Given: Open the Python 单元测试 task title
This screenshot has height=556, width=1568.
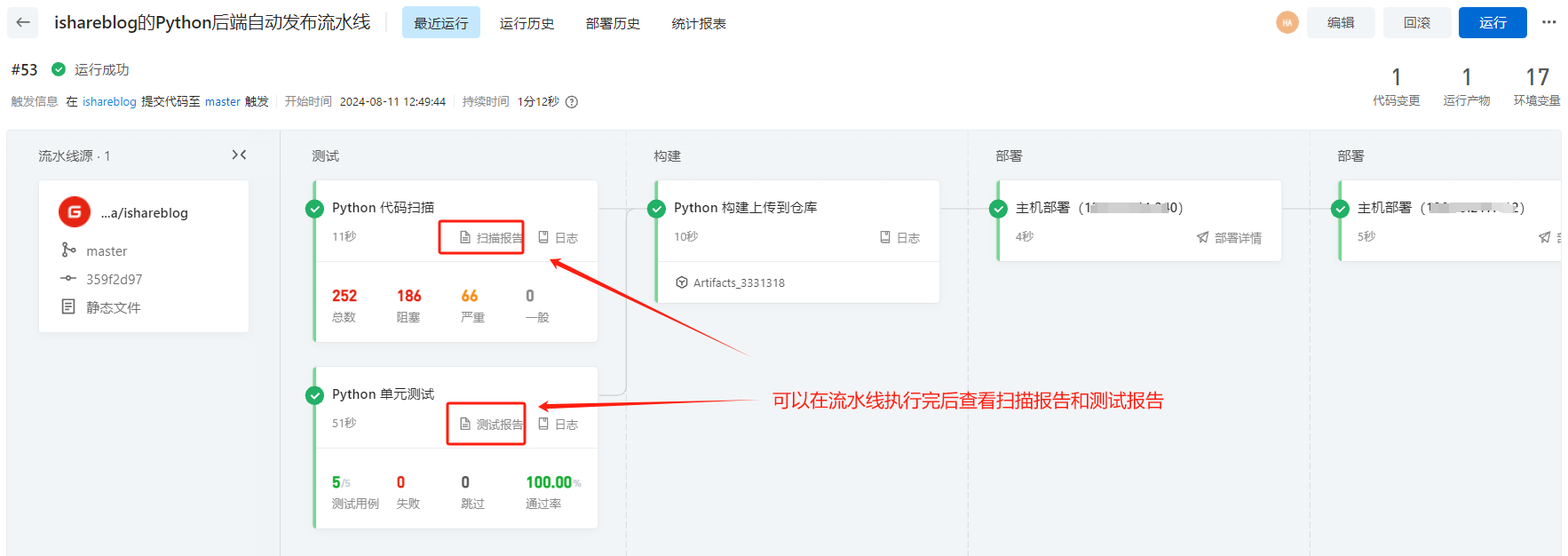Looking at the screenshot, I should click(384, 393).
